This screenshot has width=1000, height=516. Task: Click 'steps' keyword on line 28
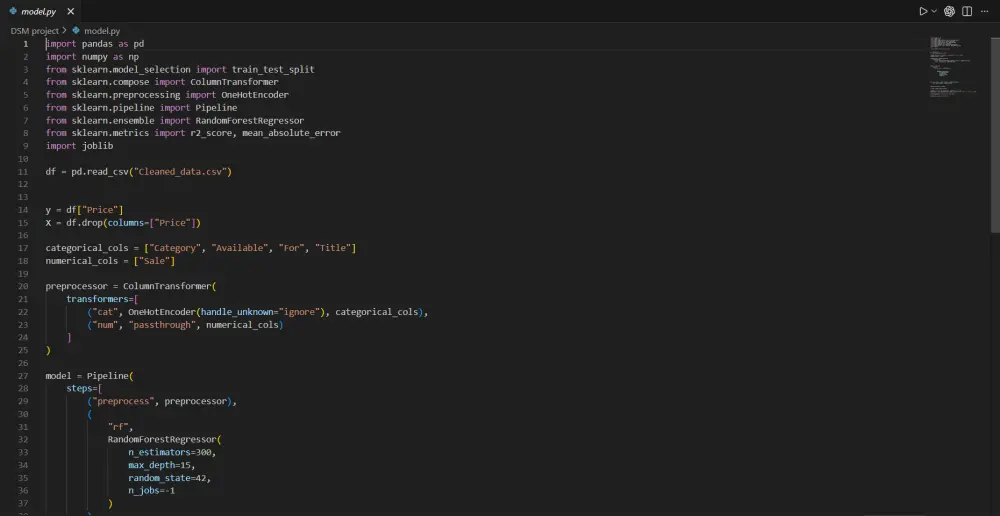pos(79,388)
